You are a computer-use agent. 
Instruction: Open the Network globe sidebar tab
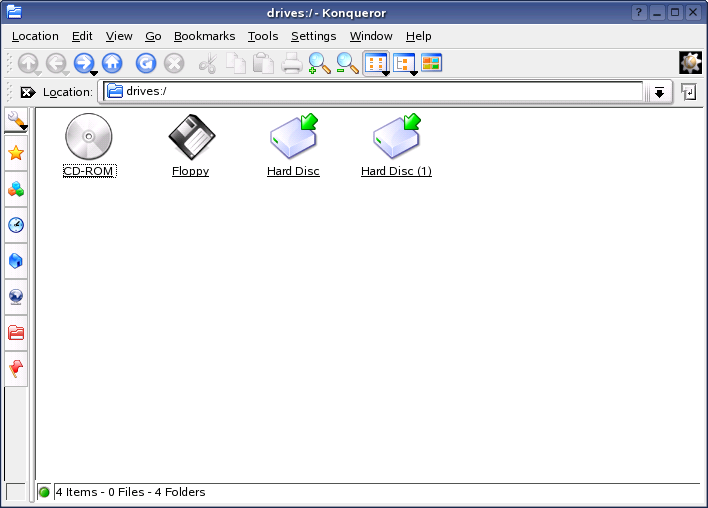[x=16, y=297]
